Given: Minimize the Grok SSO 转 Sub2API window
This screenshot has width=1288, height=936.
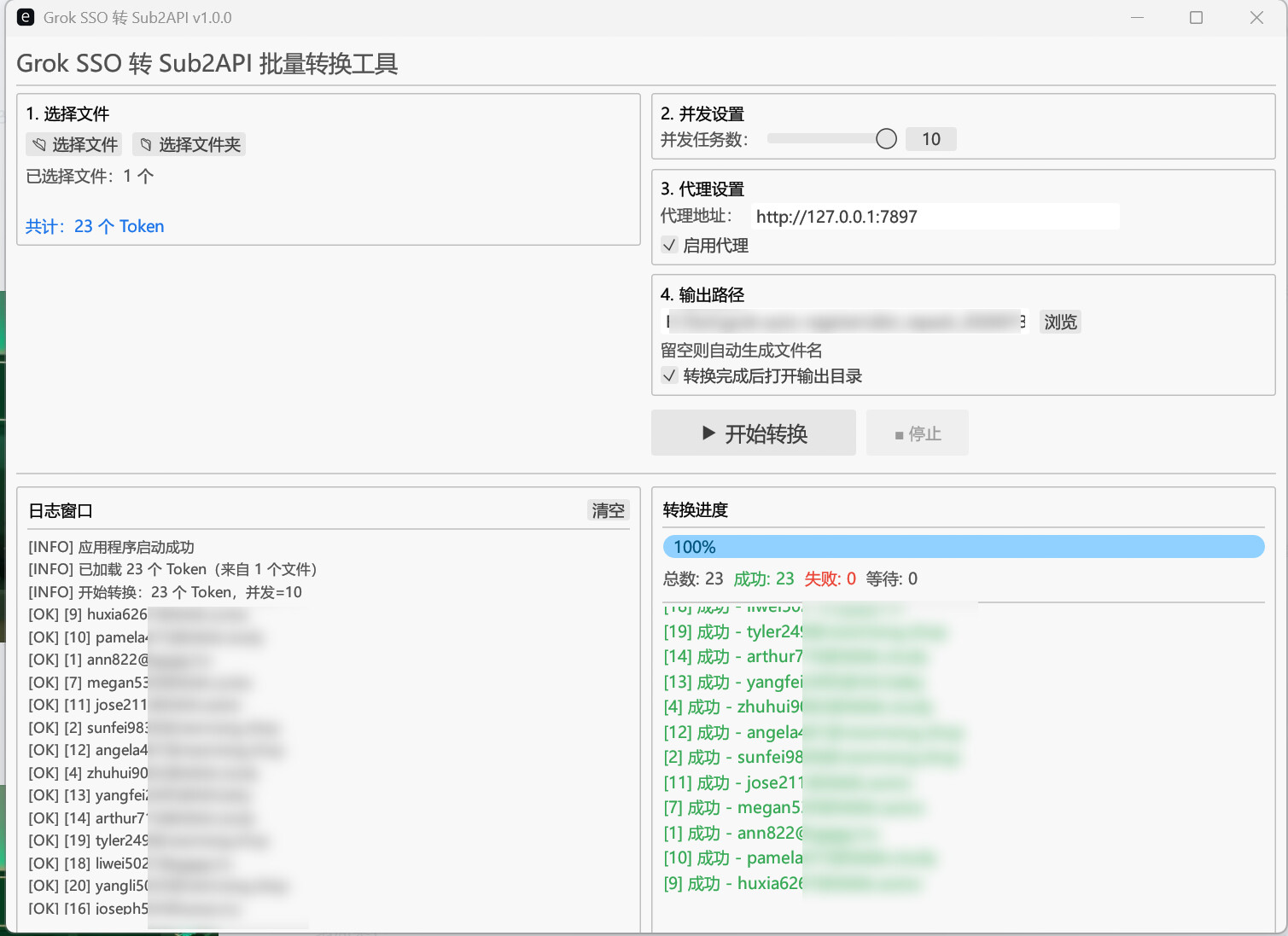Looking at the screenshot, I should click(x=1137, y=17).
